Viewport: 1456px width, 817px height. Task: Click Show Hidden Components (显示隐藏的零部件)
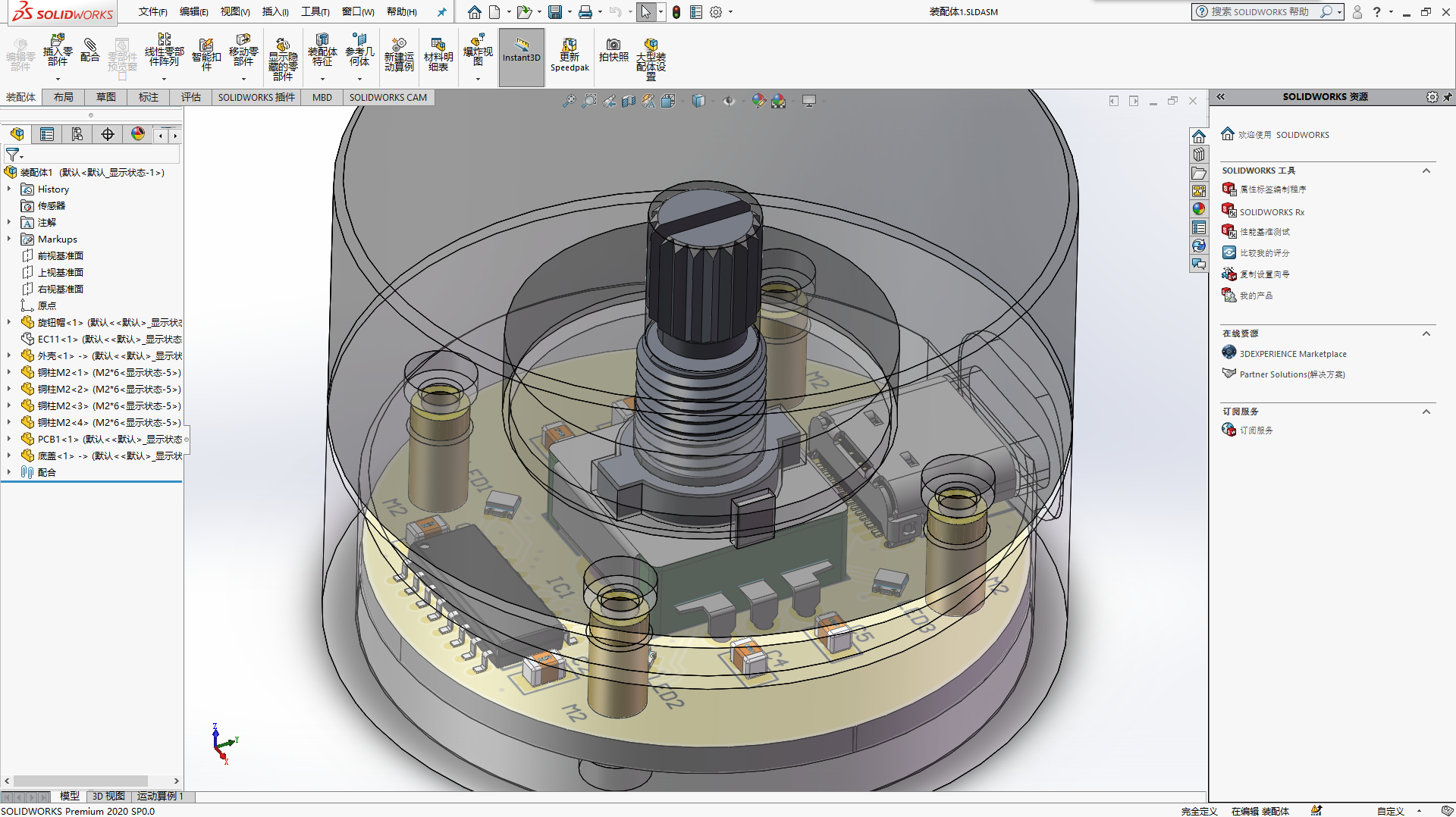pos(283,59)
